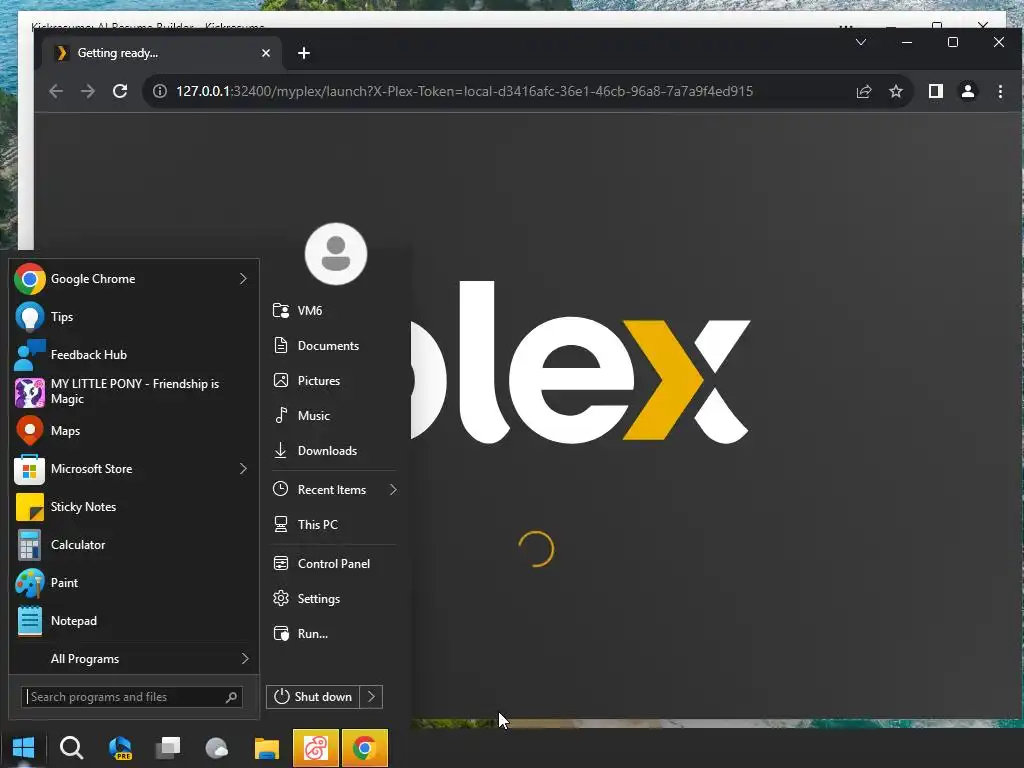Go back in Chrome
This screenshot has height=768, width=1024.
pos(56,91)
